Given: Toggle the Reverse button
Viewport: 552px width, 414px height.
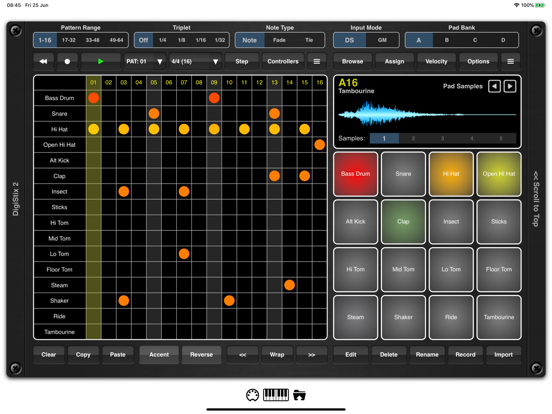Looking at the screenshot, I should [201, 355].
